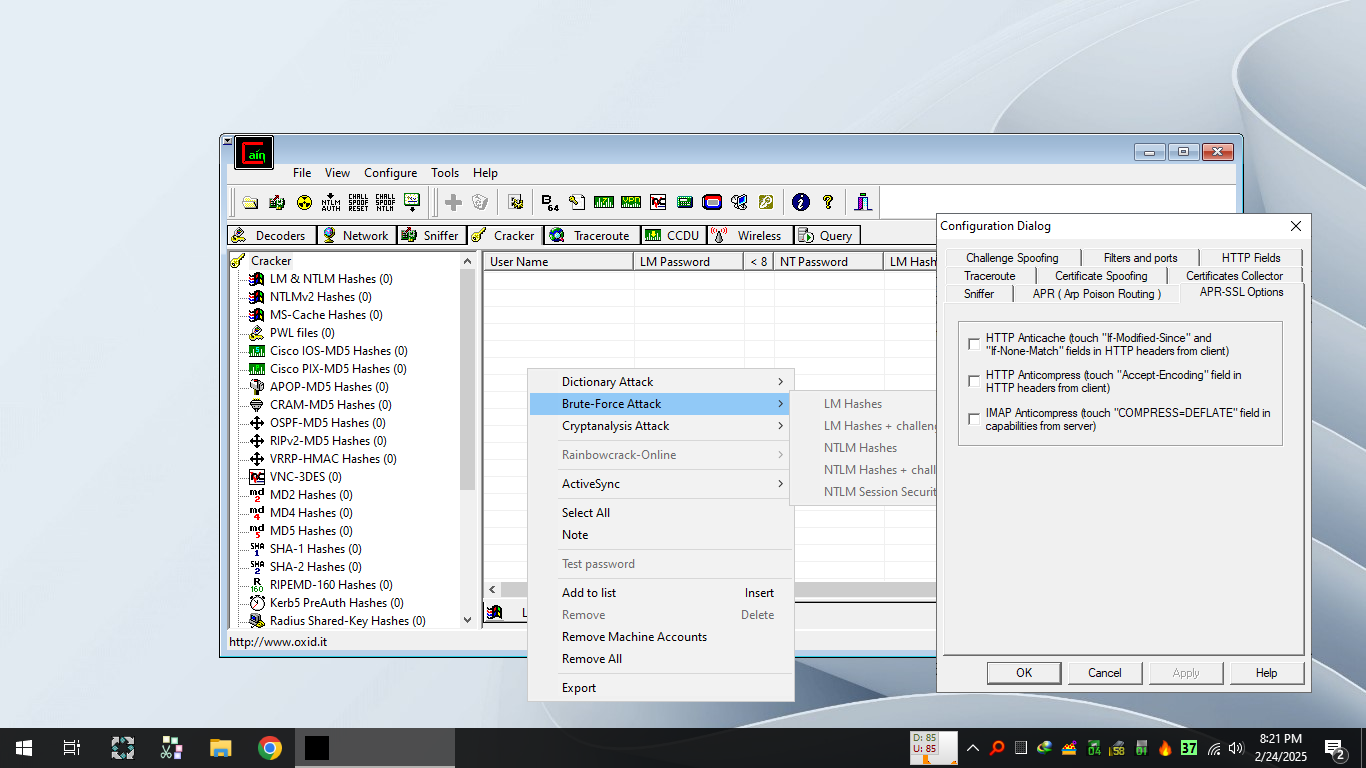Expand the Dictionary Attack submenu arrow

pos(781,382)
